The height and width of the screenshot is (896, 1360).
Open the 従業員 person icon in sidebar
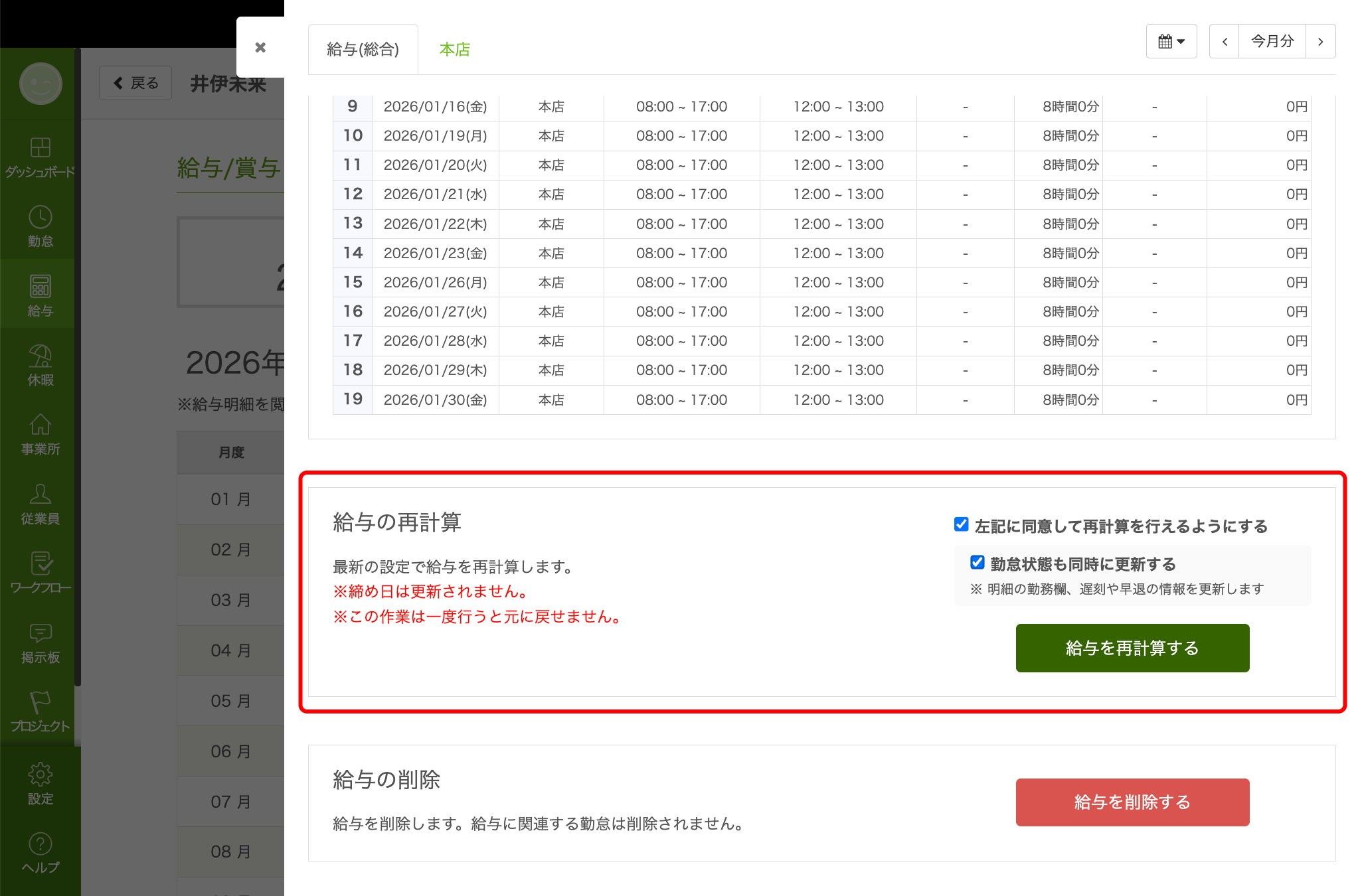pos(40,494)
